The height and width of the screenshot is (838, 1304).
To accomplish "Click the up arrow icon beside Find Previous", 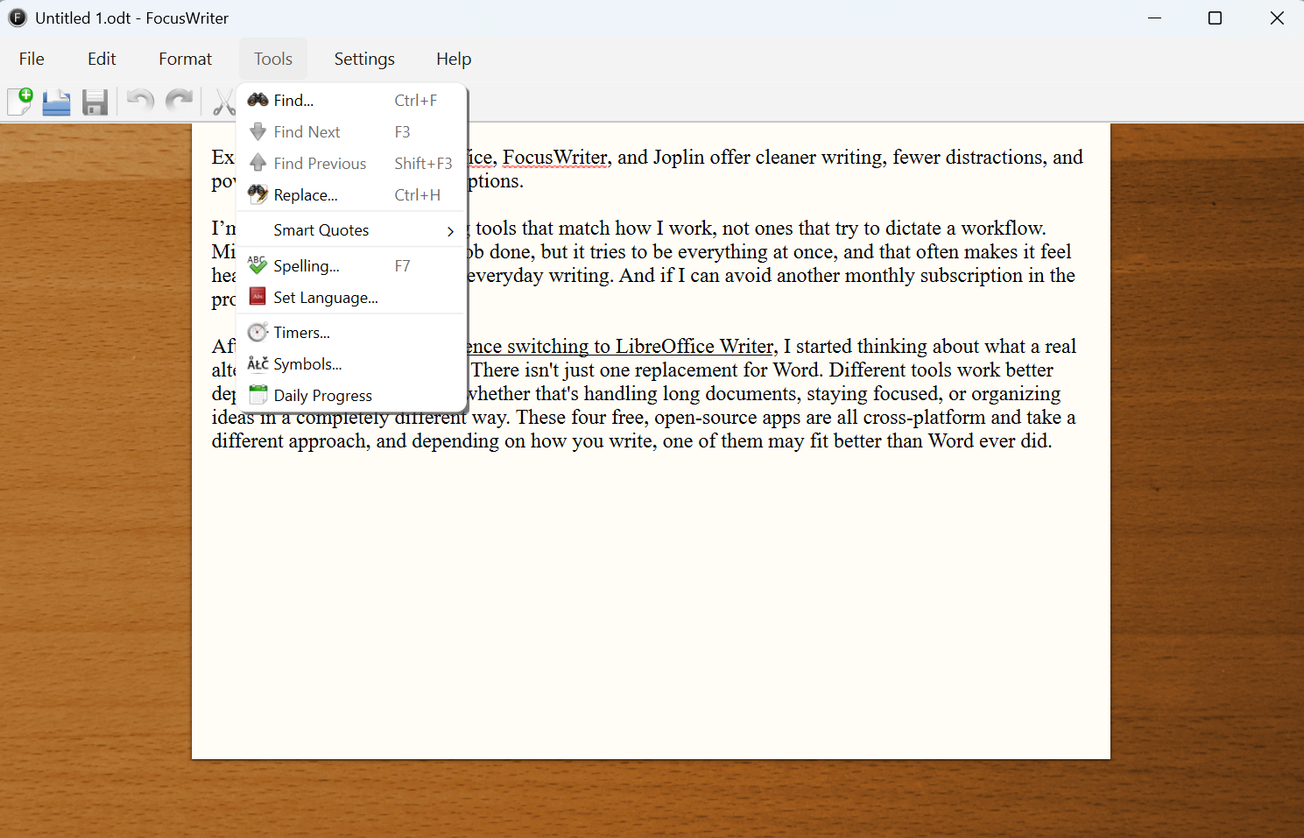I will click(x=258, y=163).
